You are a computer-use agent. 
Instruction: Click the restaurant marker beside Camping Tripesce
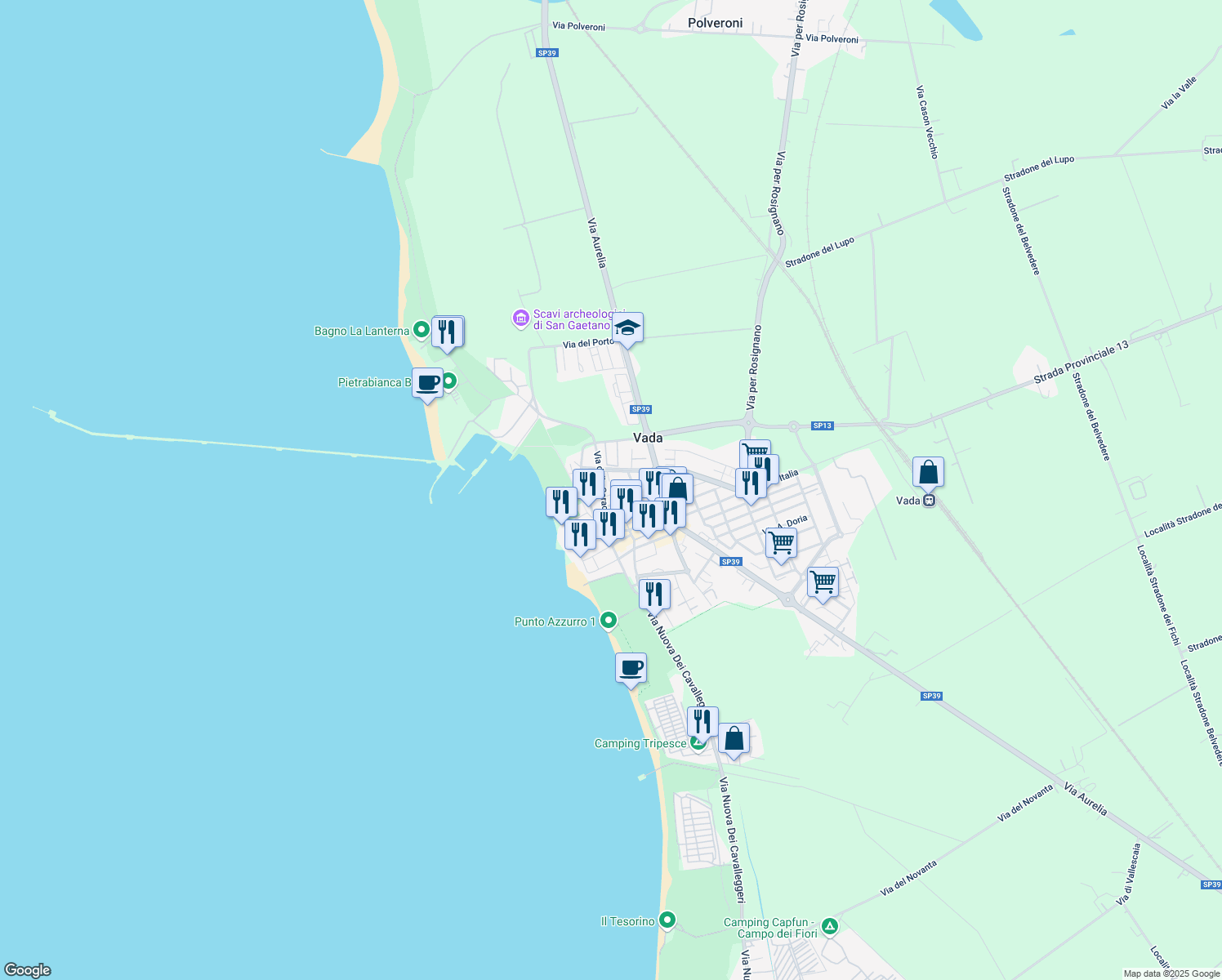click(702, 720)
